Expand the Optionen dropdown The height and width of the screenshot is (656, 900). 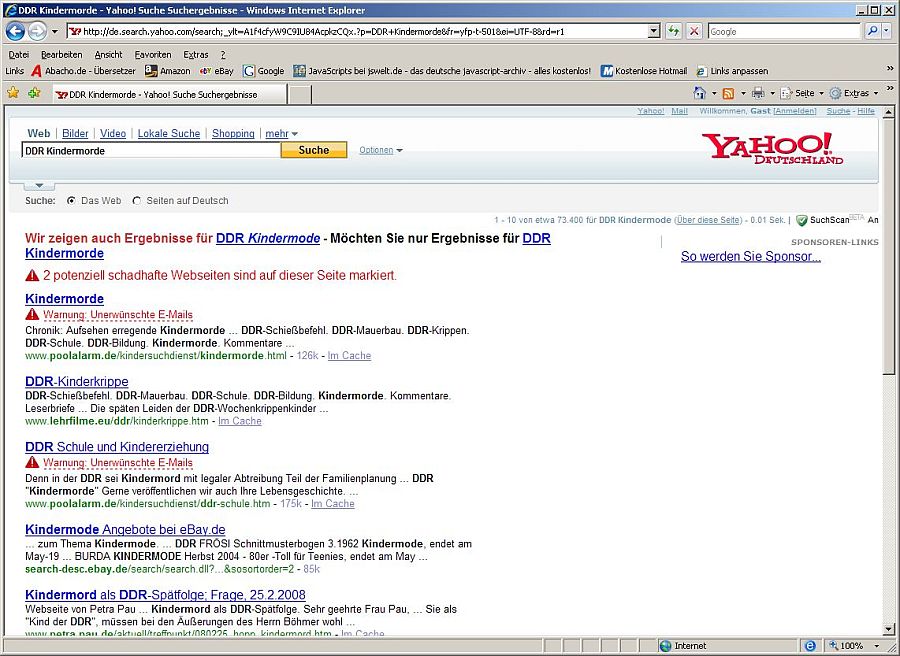(381, 150)
